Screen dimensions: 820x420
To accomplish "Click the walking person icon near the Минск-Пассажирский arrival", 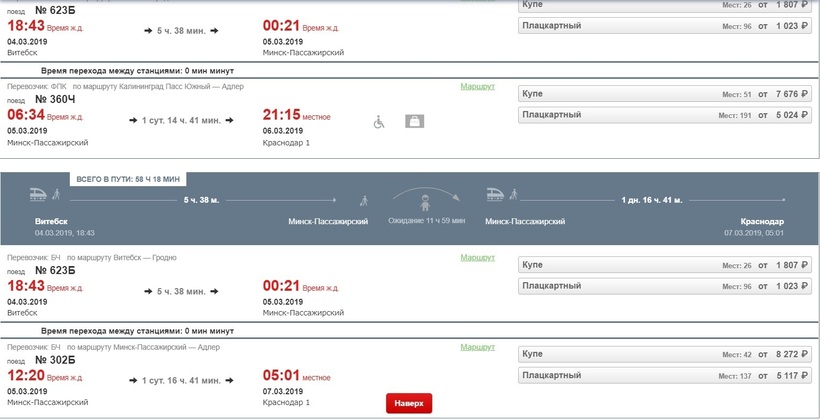I will 364,200.
